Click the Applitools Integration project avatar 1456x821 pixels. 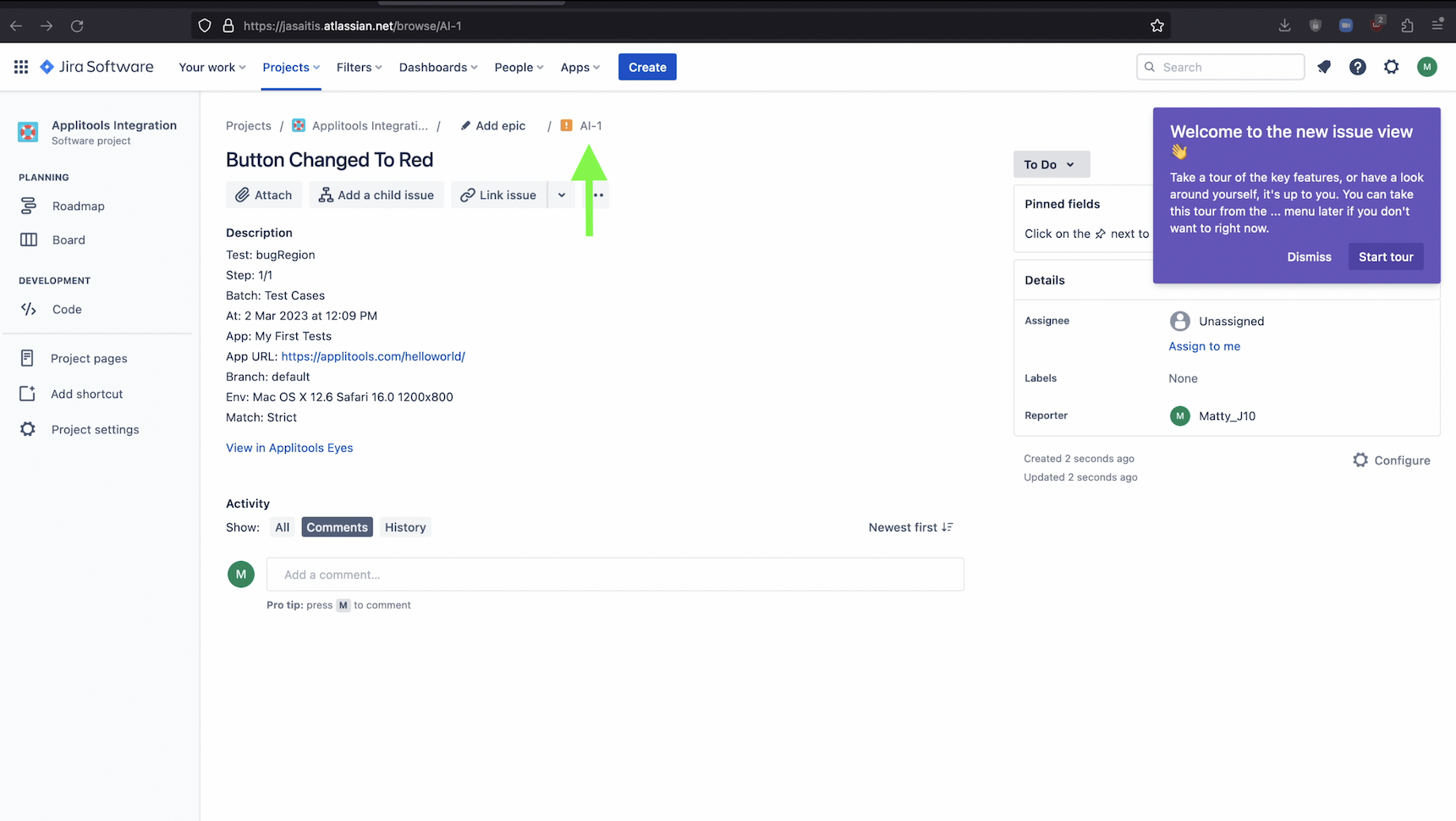click(28, 131)
